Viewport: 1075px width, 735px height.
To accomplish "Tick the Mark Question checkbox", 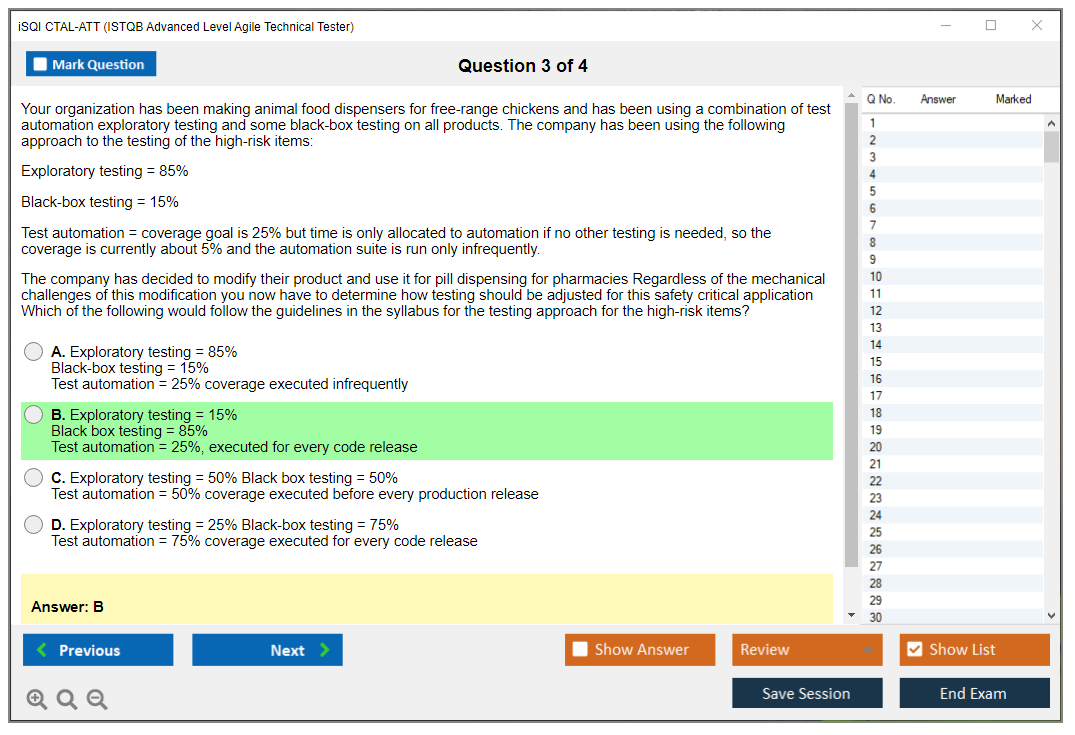I will [41, 65].
